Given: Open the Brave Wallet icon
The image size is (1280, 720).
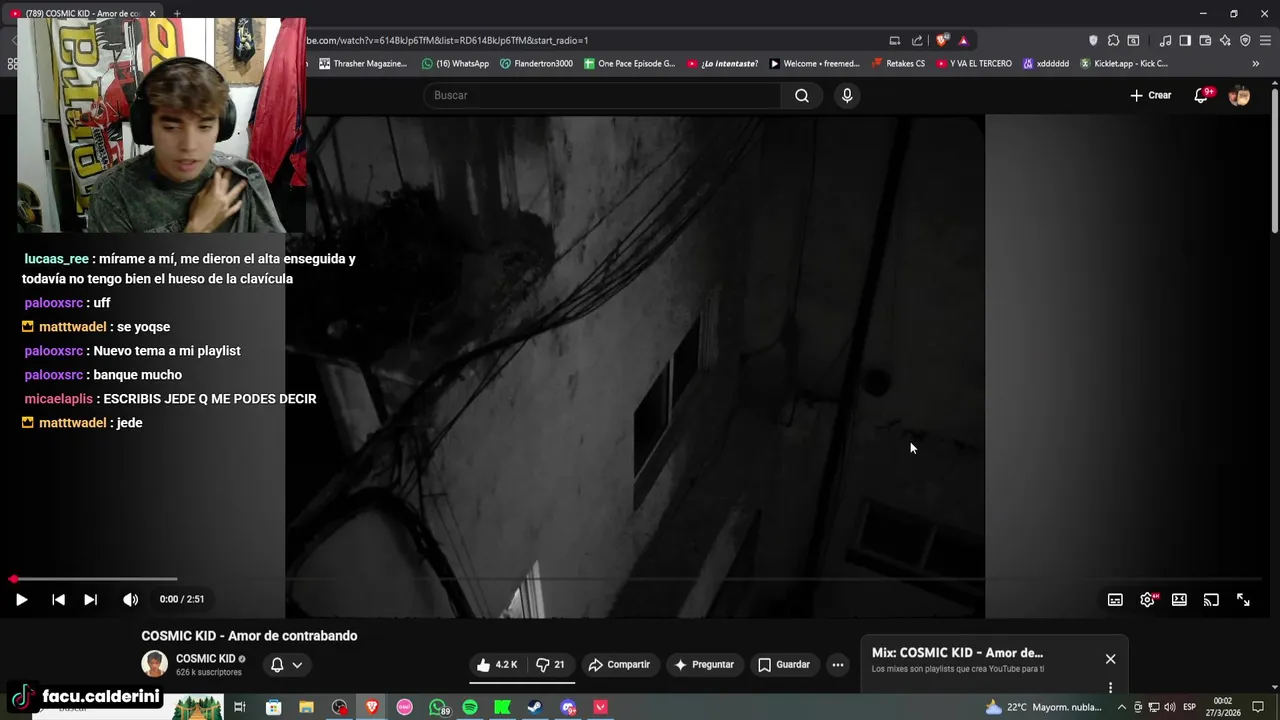Looking at the screenshot, I should (1205, 41).
